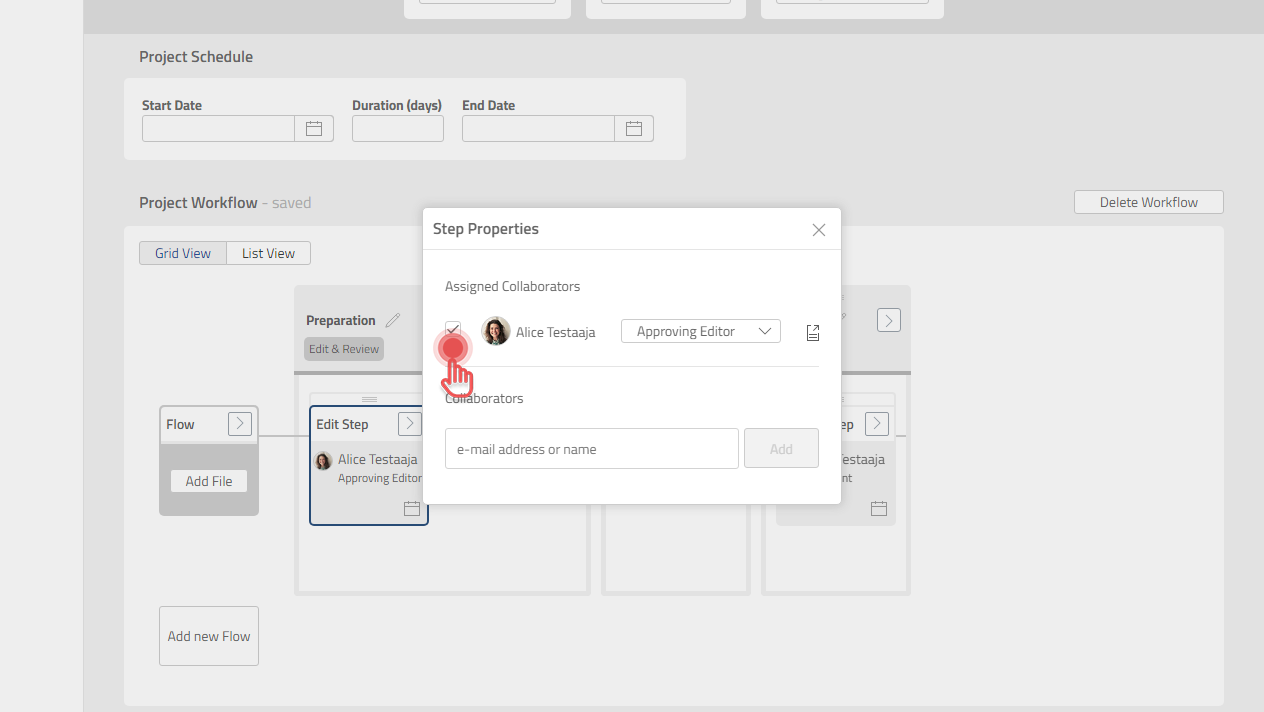Image resolution: width=1264 pixels, height=712 pixels.
Task: Click Alice Testaaja's avatar on the Edit Step card
Action: pos(322,460)
